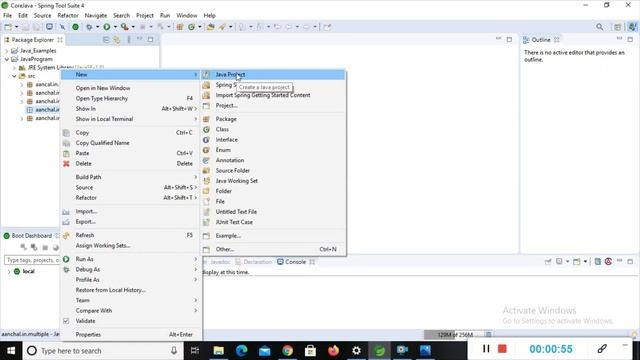Expand the local node in Boot Dashboard
This screenshot has height=360, width=640.
pyautogui.click(x=9, y=271)
